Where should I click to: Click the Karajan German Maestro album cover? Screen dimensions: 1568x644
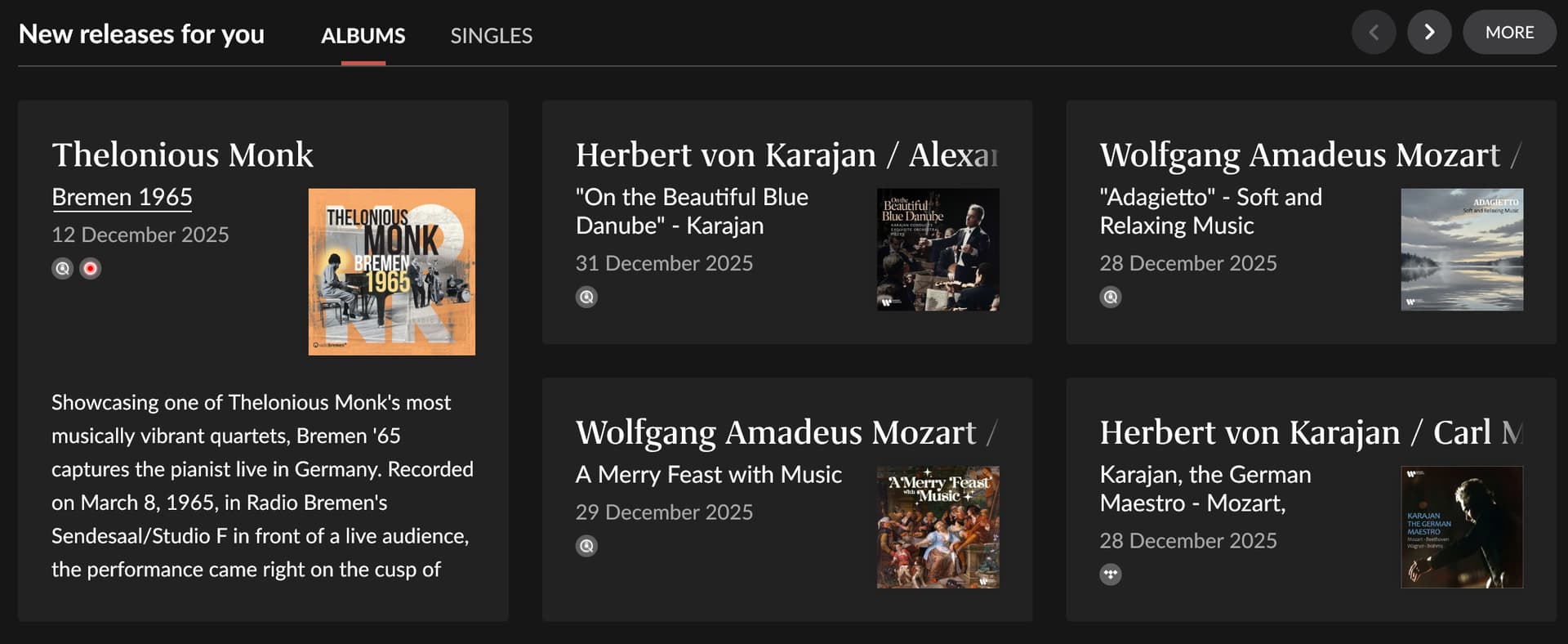[1462, 527]
